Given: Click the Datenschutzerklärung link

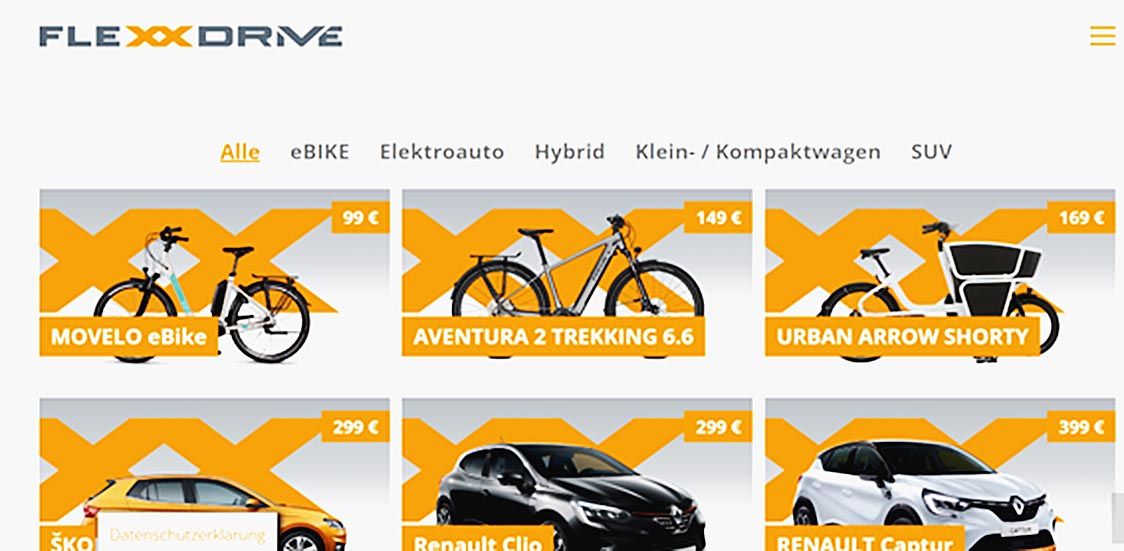Looking at the screenshot, I should pos(188,535).
